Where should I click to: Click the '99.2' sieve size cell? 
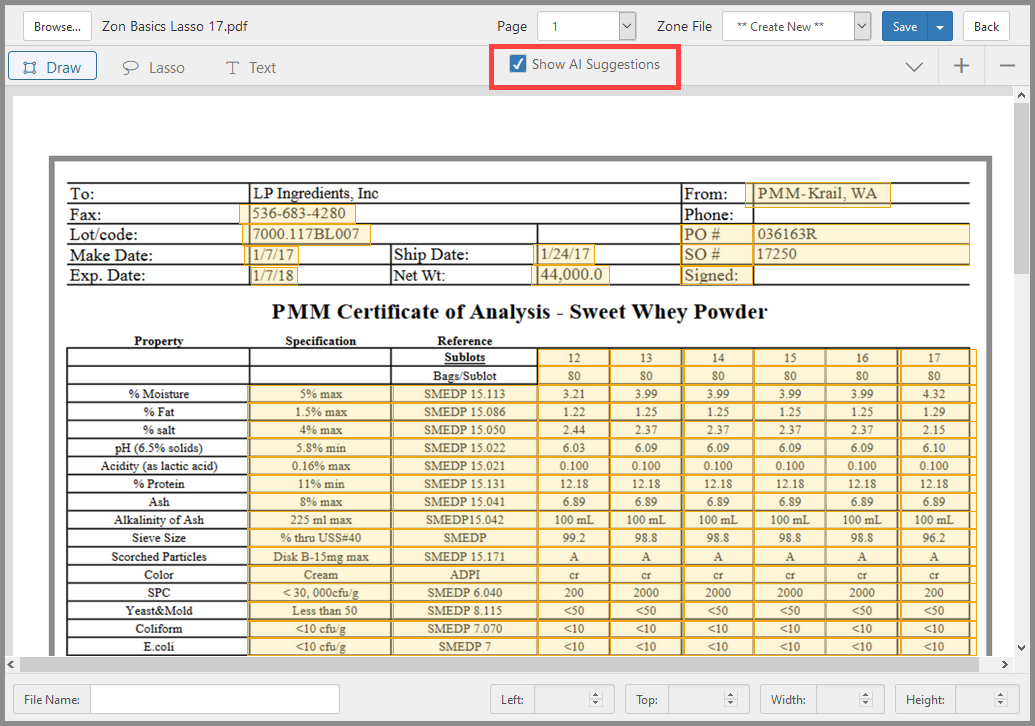pyautogui.click(x=574, y=538)
